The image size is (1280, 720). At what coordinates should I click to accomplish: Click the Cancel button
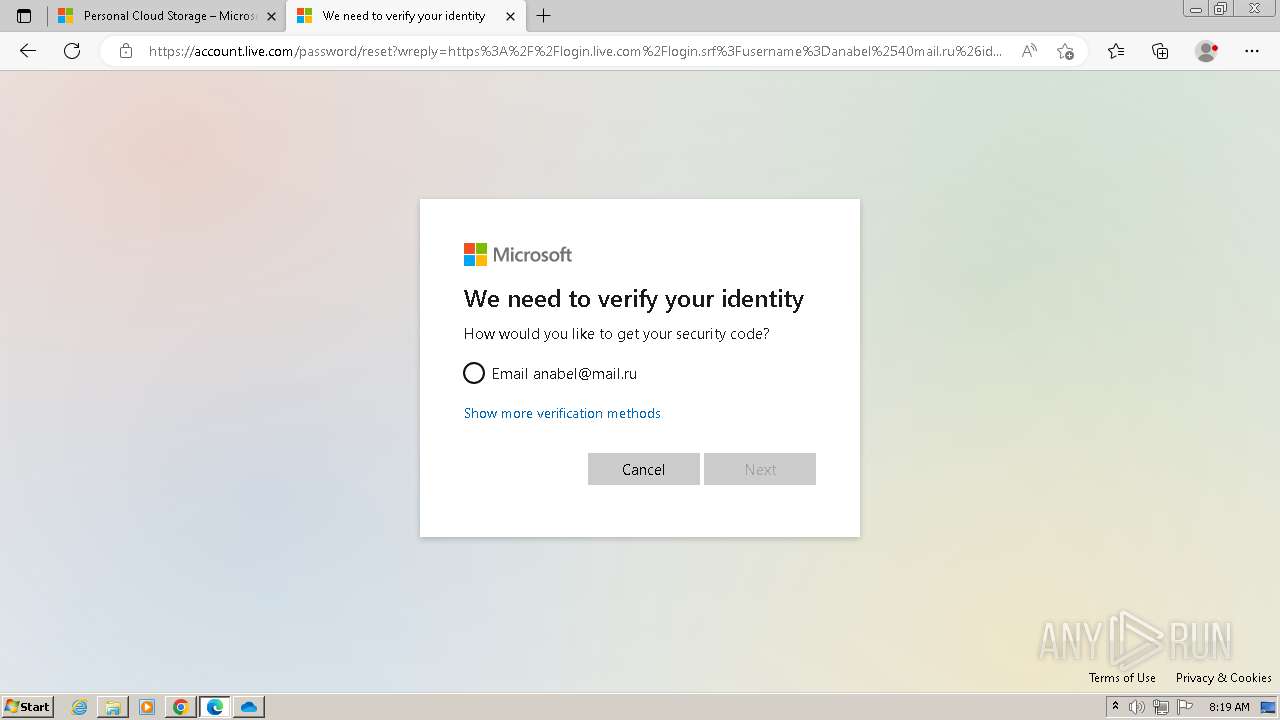[x=643, y=469]
